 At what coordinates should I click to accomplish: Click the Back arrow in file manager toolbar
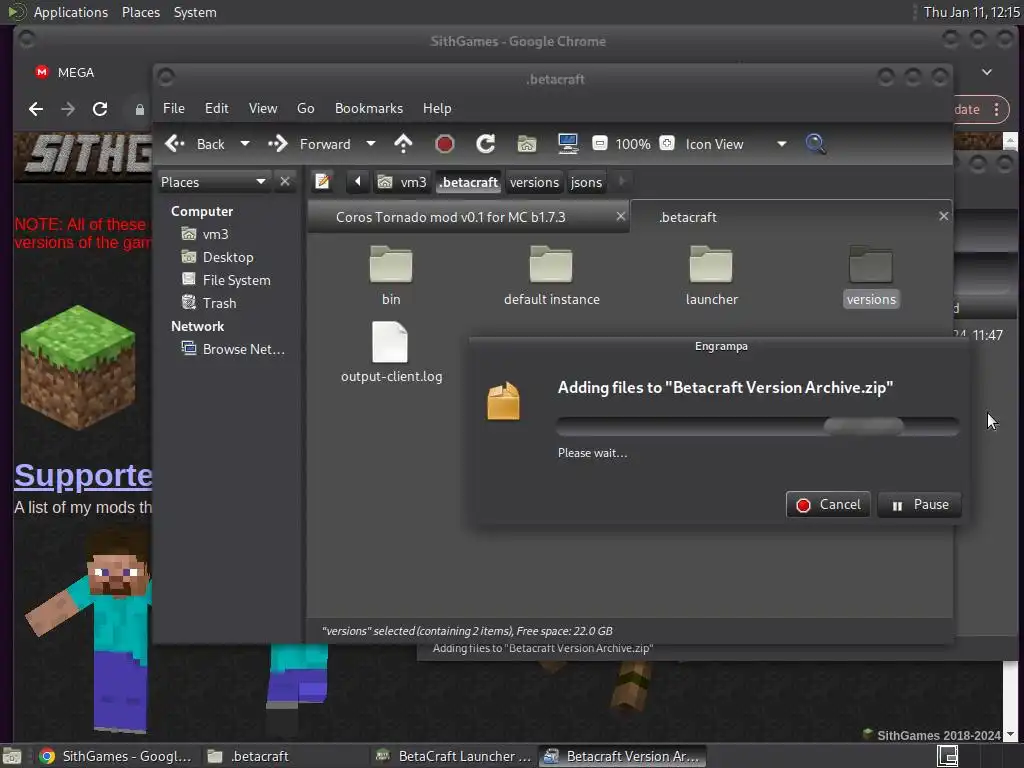tap(195, 144)
